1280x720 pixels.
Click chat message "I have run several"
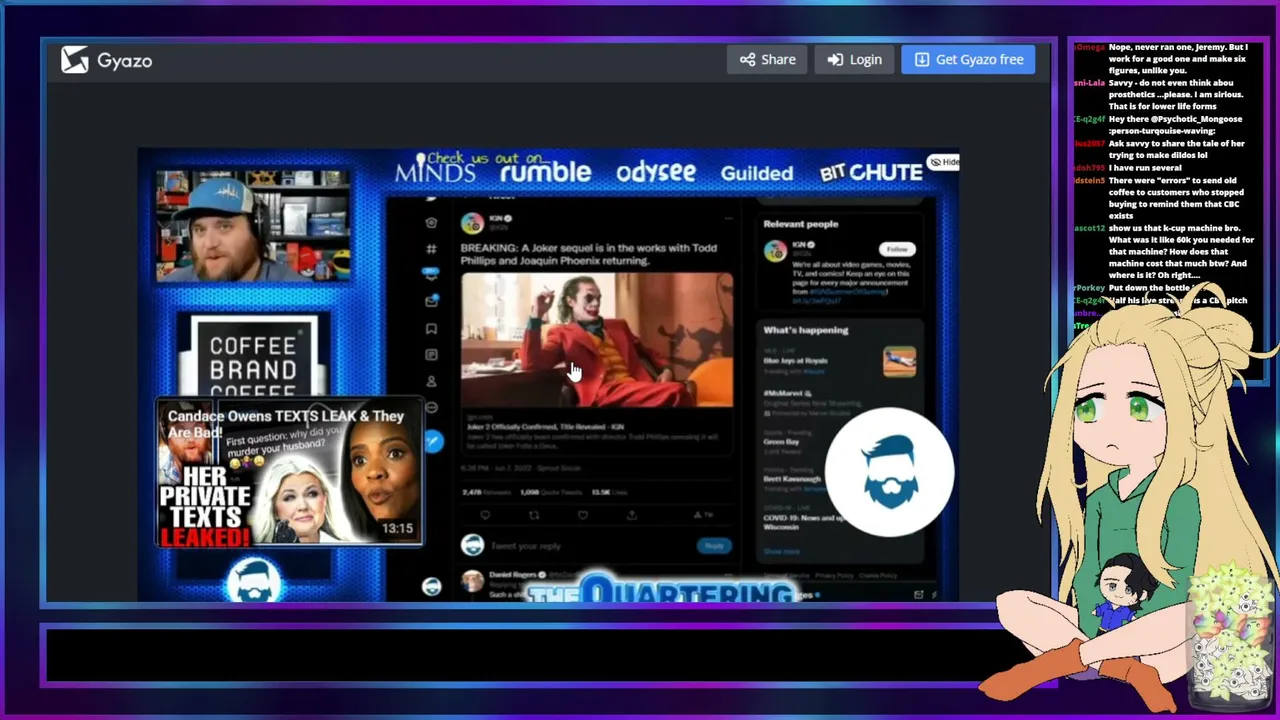1145,168
